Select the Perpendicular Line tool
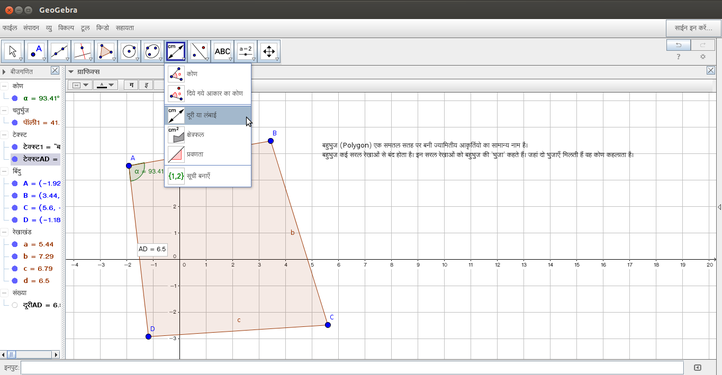 [82, 52]
